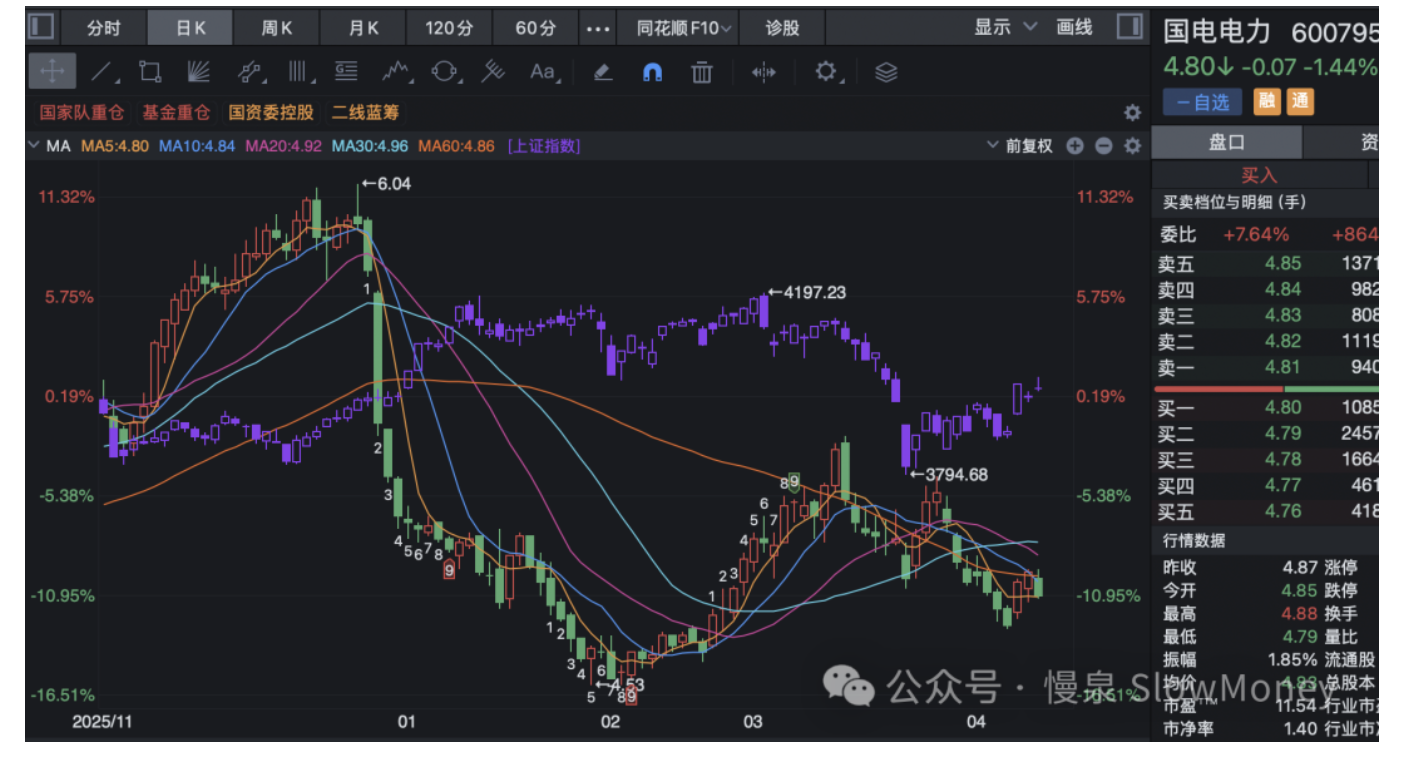This screenshot has height=778, width=1416.
Task: Open more periods via the ellipsis button
Action: [598, 28]
